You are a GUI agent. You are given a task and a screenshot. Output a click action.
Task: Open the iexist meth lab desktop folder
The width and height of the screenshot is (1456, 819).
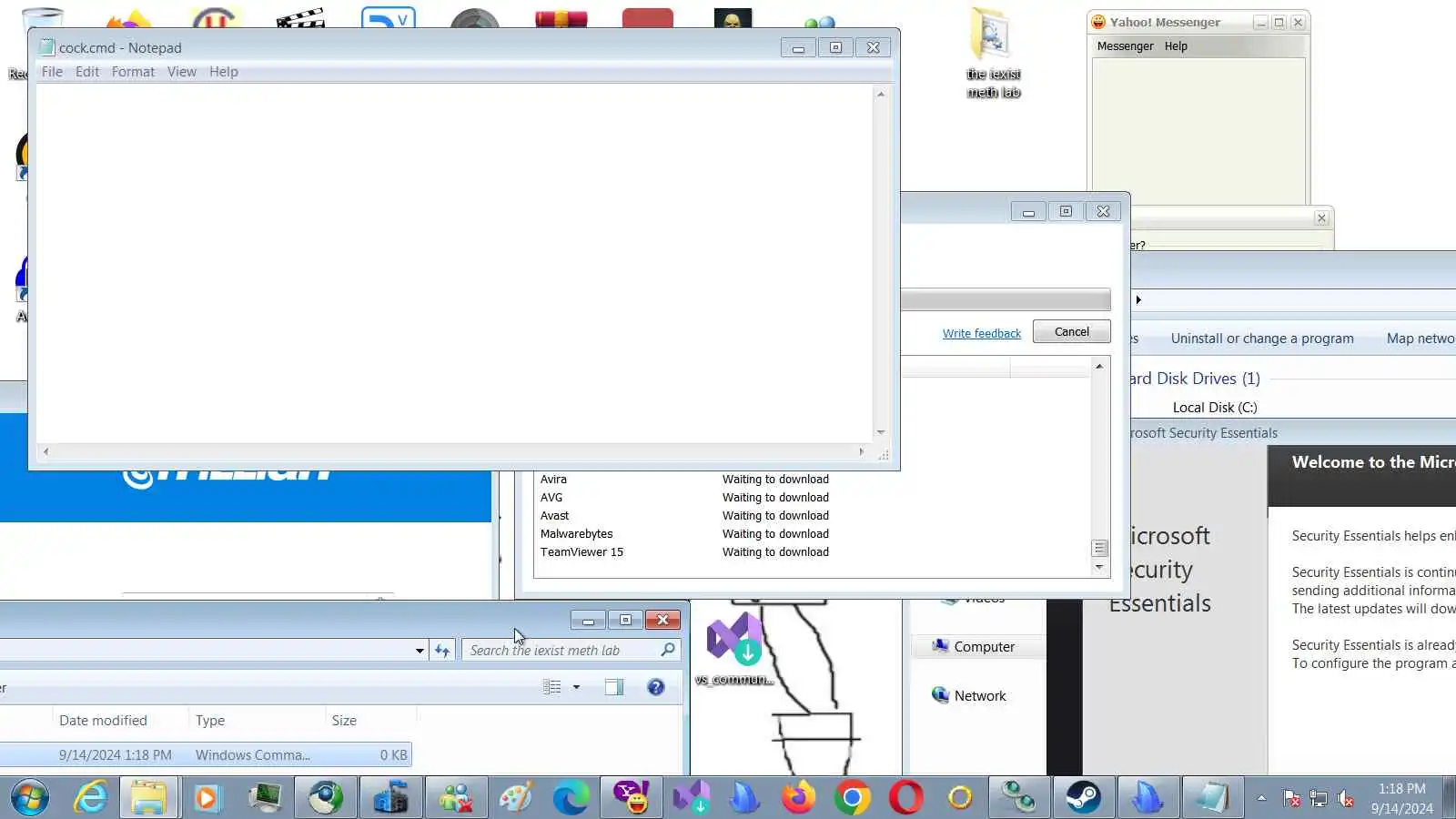pyautogui.click(x=993, y=54)
